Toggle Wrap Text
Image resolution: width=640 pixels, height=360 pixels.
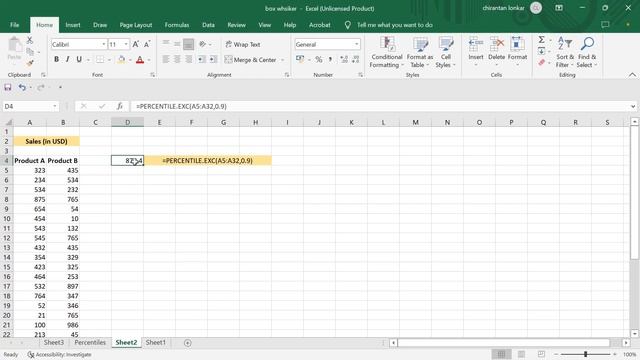point(242,44)
